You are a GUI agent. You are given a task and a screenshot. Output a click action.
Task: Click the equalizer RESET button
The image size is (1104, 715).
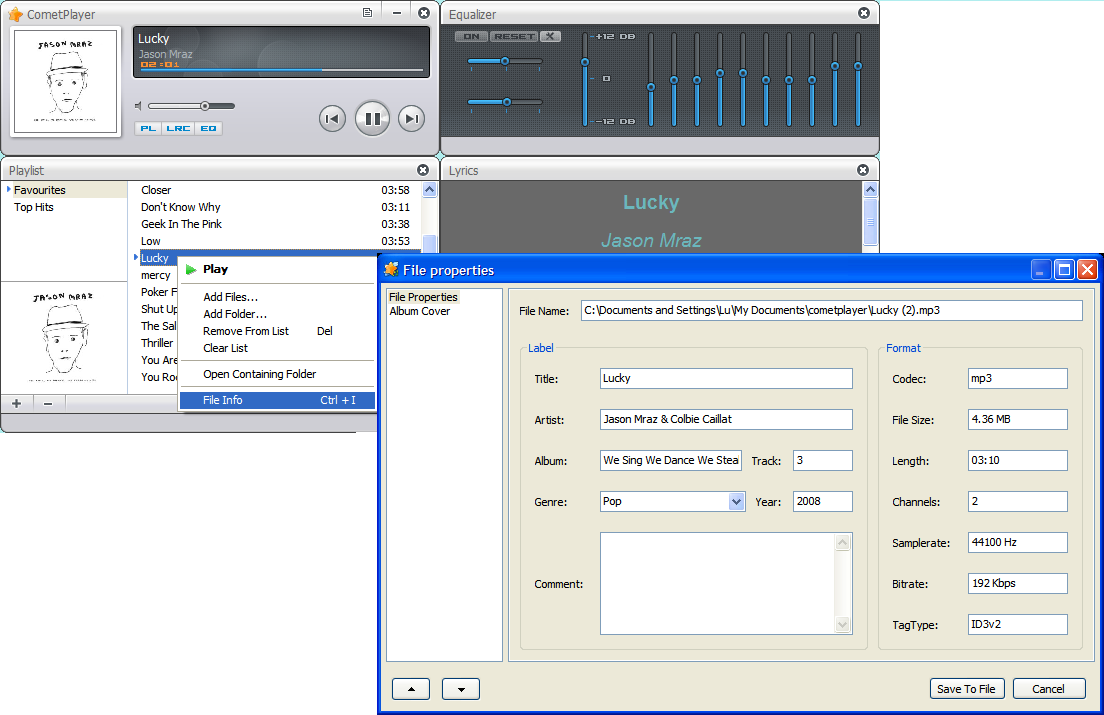pyautogui.click(x=514, y=37)
